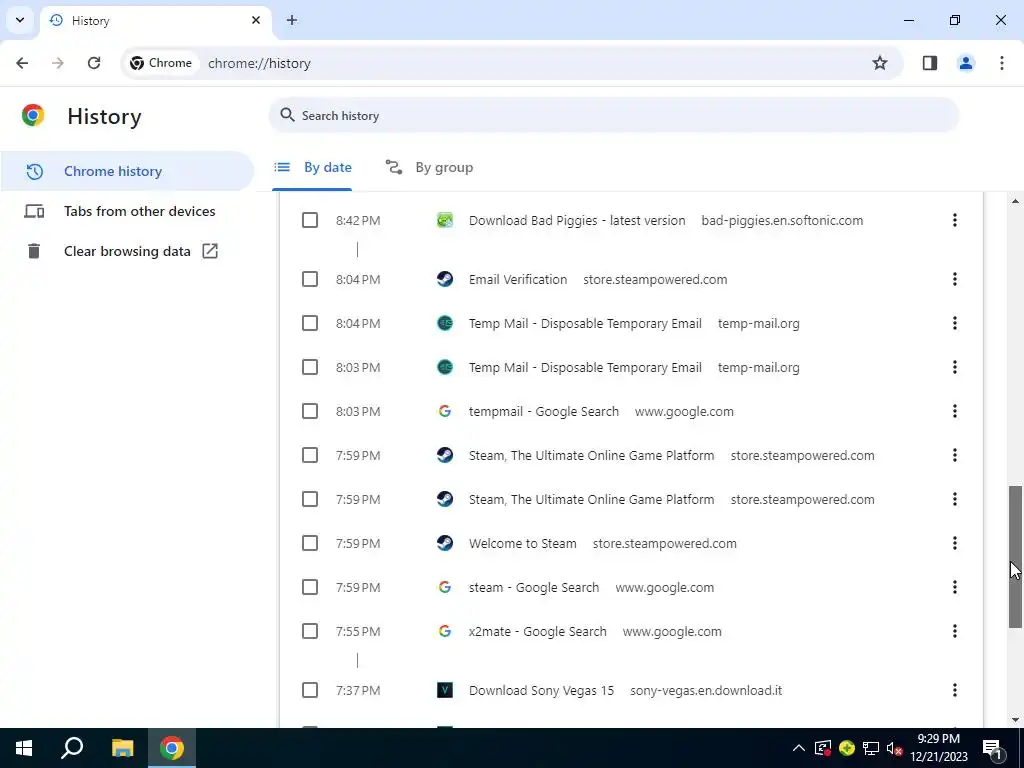The image size is (1024, 768).
Task: Click the forward navigation arrow
Action: pyautogui.click(x=58, y=63)
